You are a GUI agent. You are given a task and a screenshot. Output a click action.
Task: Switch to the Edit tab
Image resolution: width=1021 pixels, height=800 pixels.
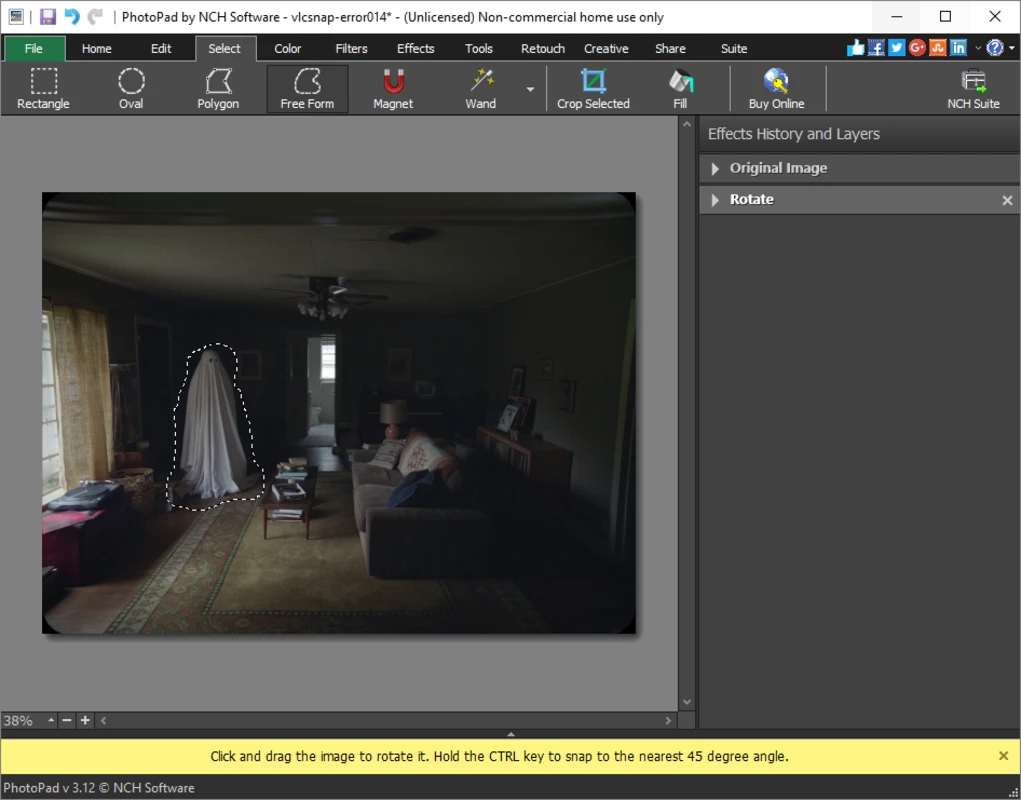(x=161, y=49)
